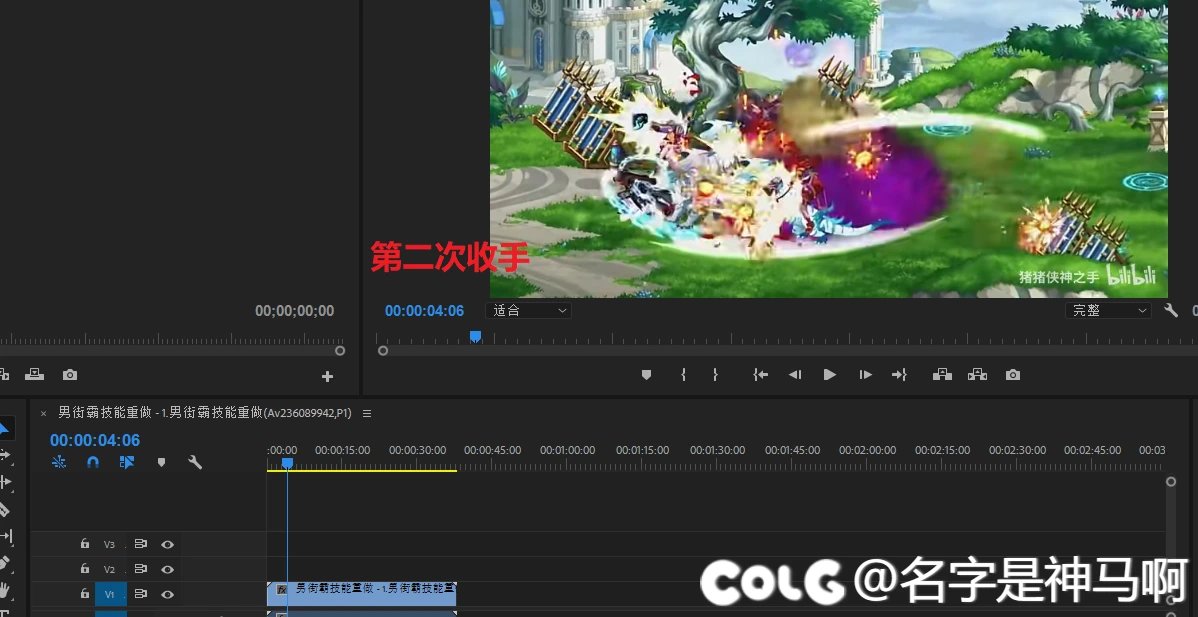Click 00:01:00:00 on the time ruler
This screenshot has width=1198, height=617.
pyautogui.click(x=567, y=451)
